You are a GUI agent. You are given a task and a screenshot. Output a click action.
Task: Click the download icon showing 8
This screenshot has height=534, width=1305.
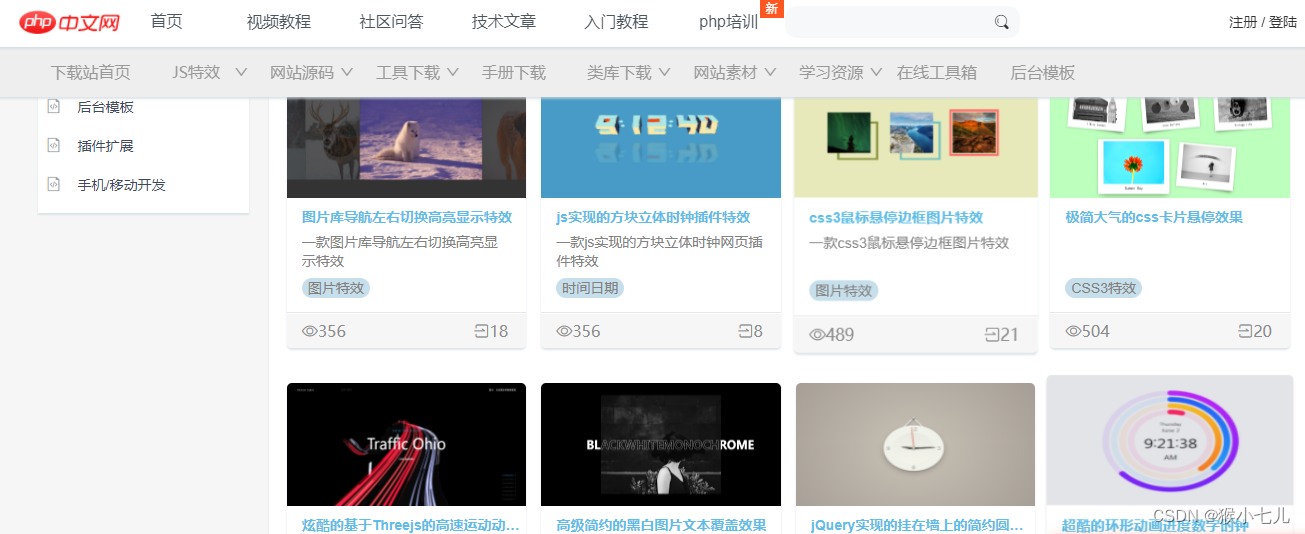point(745,331)
